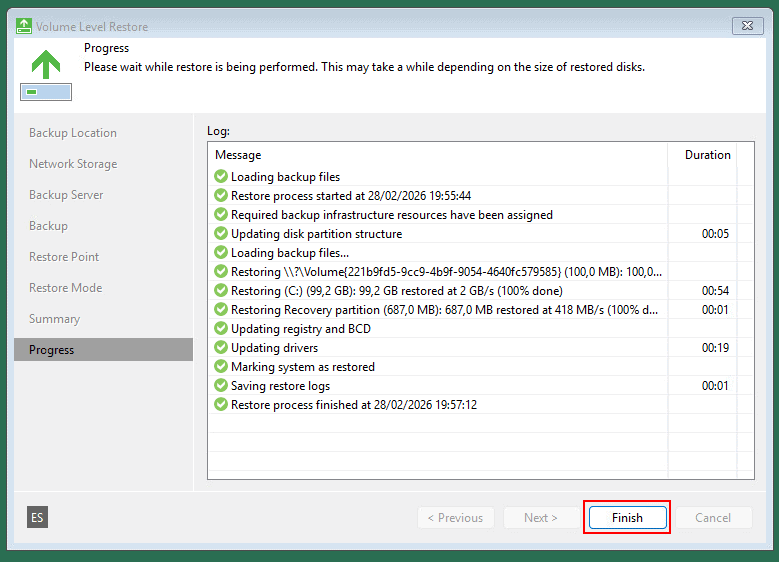Open the Backup Location step
This screenshot has height=562, width=779.
tap(73, 133)
